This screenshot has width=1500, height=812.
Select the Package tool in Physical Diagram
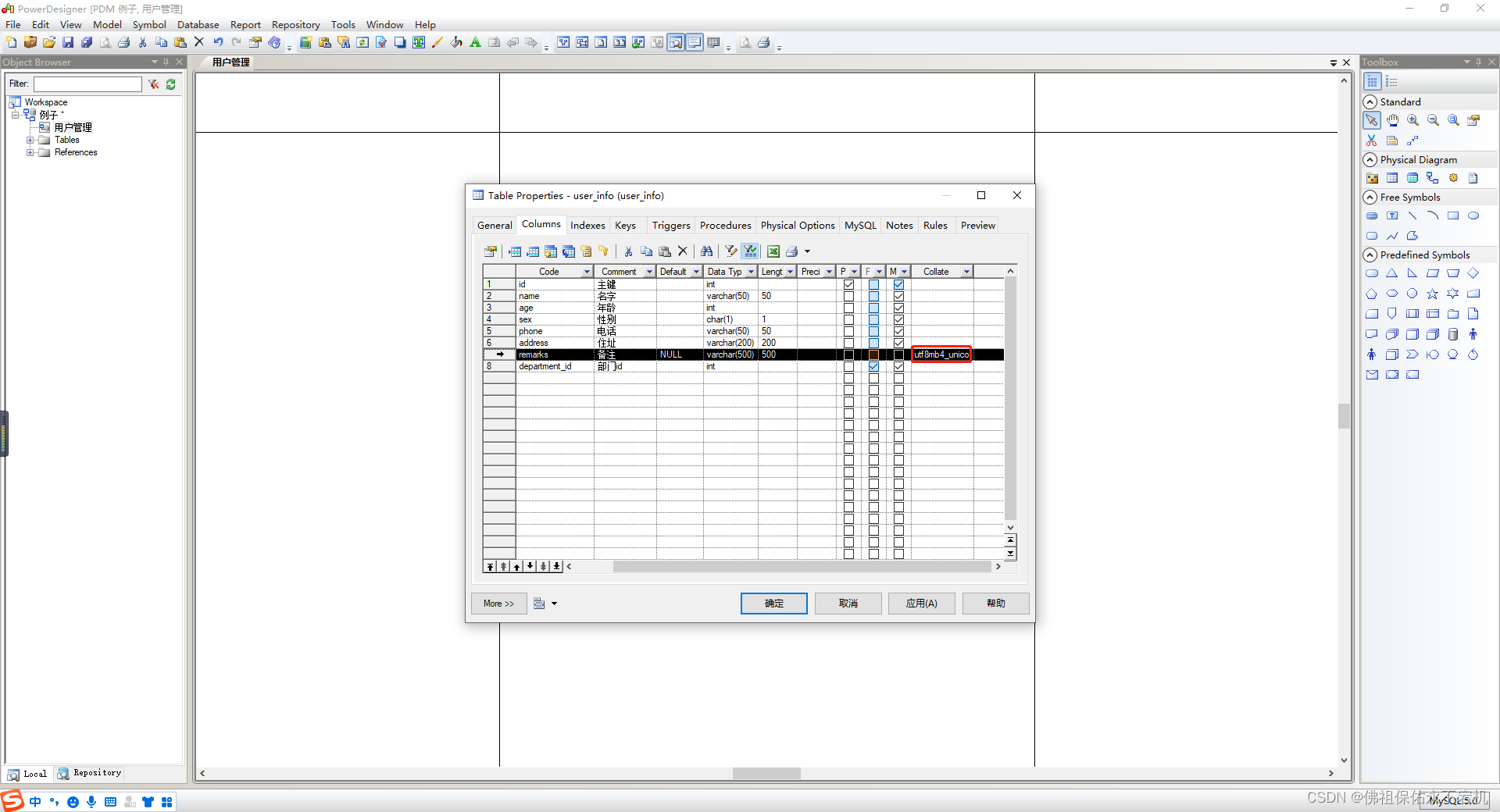coord(1372,178)
